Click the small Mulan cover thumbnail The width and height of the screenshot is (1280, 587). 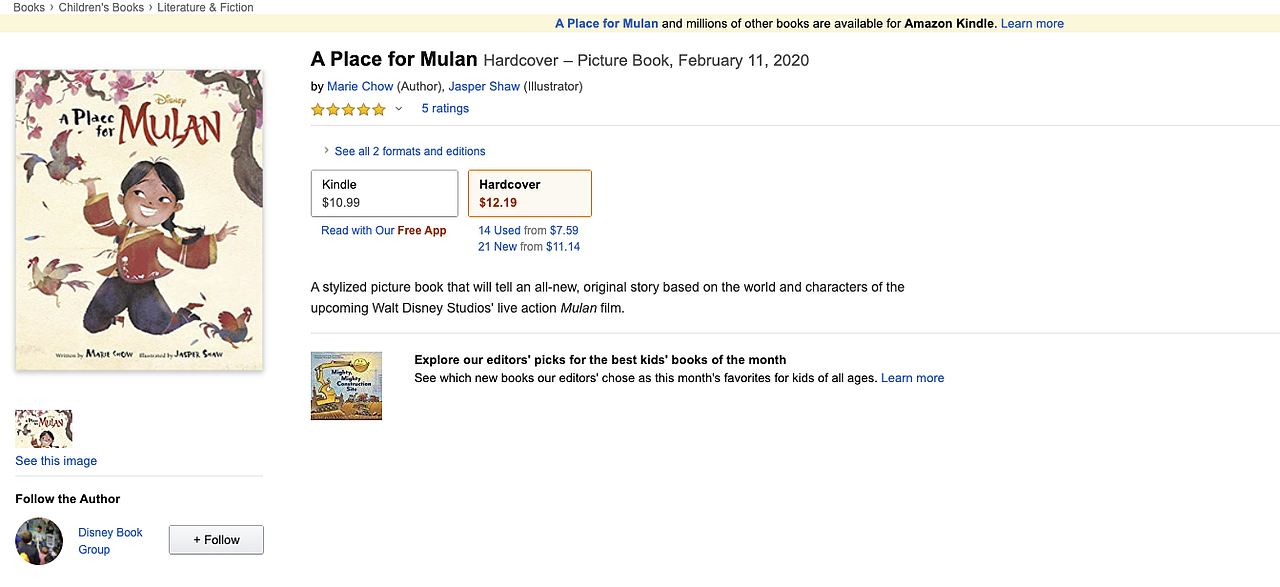(x=44, y=428)
